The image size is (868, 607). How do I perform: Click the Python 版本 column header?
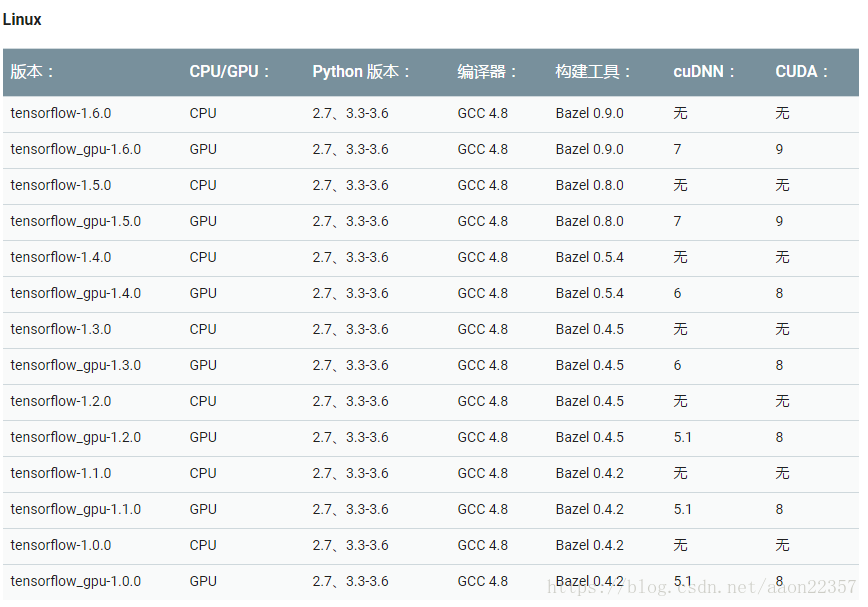click(361, 71)
